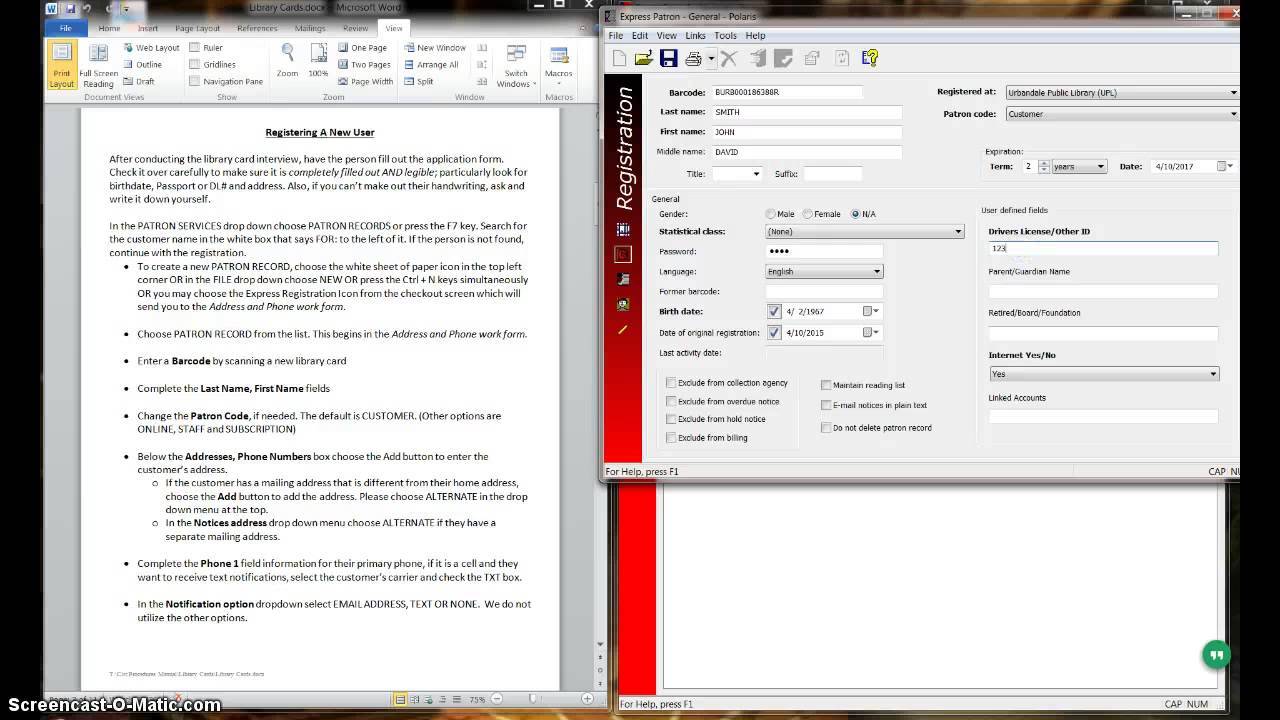1280x720 pixels.
Task: Click the Print icon in Polaris toolbar
Action: (x=693, y=59)
